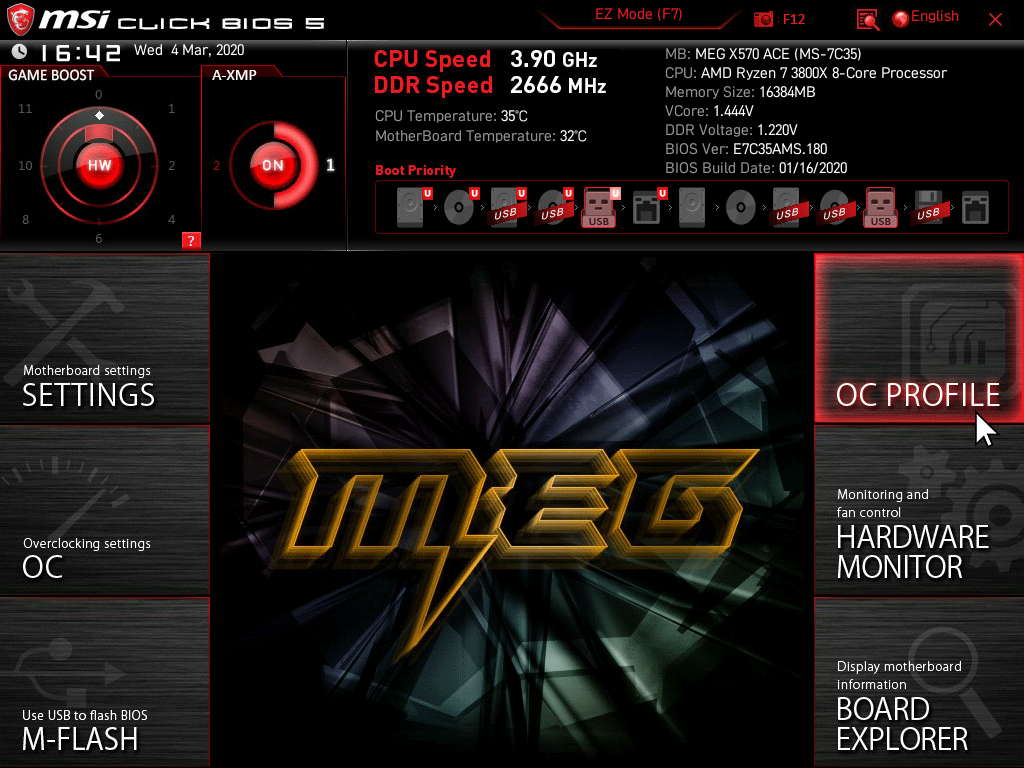The width and height of the screenshot is (1024, 768).
Task: Click the Boot Priority label
Action: tap(415, 170)
